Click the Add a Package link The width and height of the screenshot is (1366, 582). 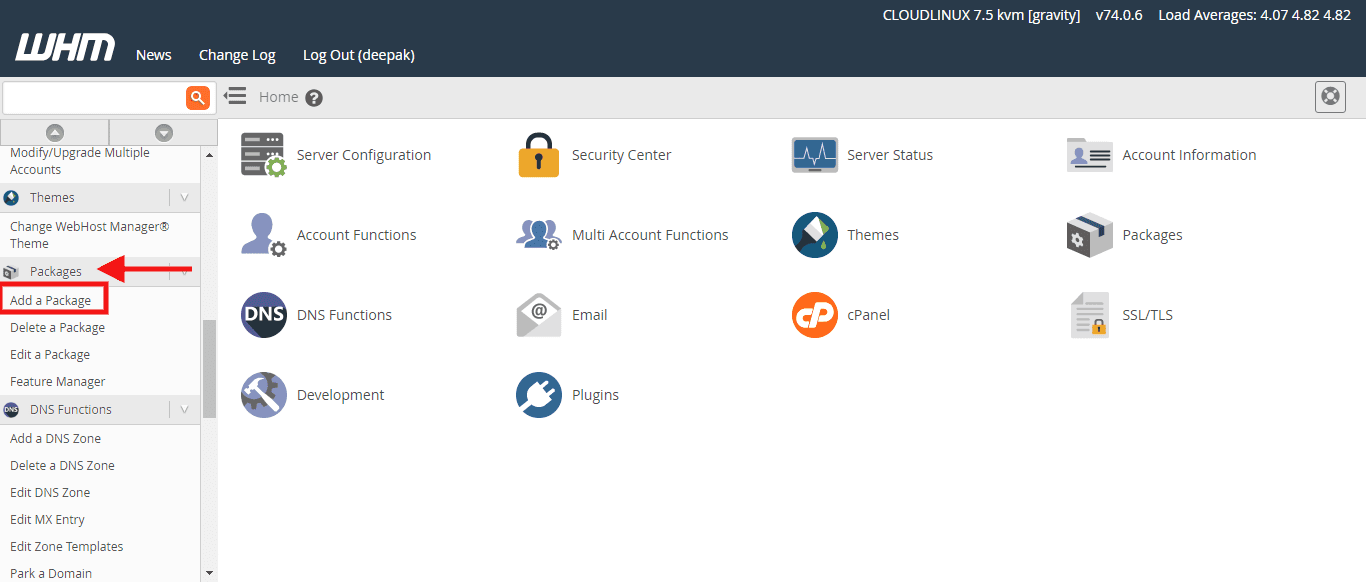click(51, 300)
